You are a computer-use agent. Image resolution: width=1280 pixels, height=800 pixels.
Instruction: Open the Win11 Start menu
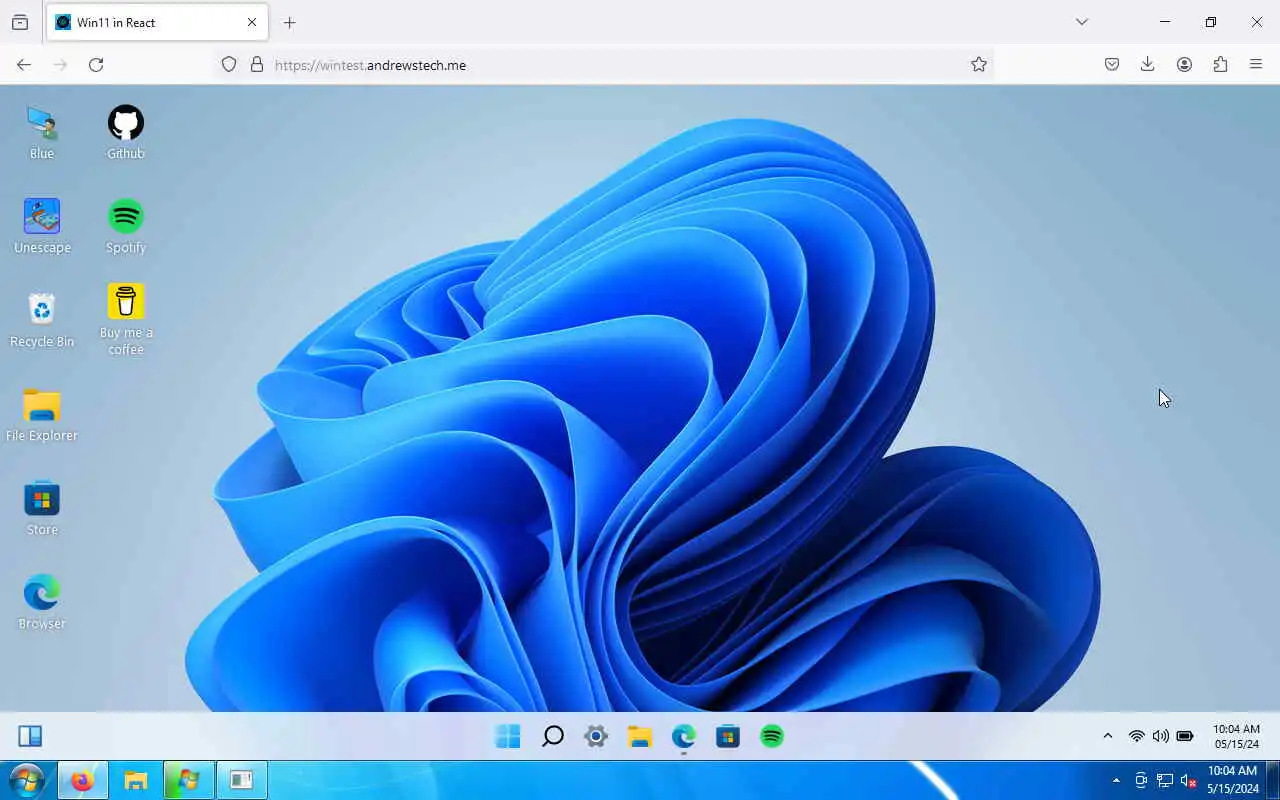(508, 737)
